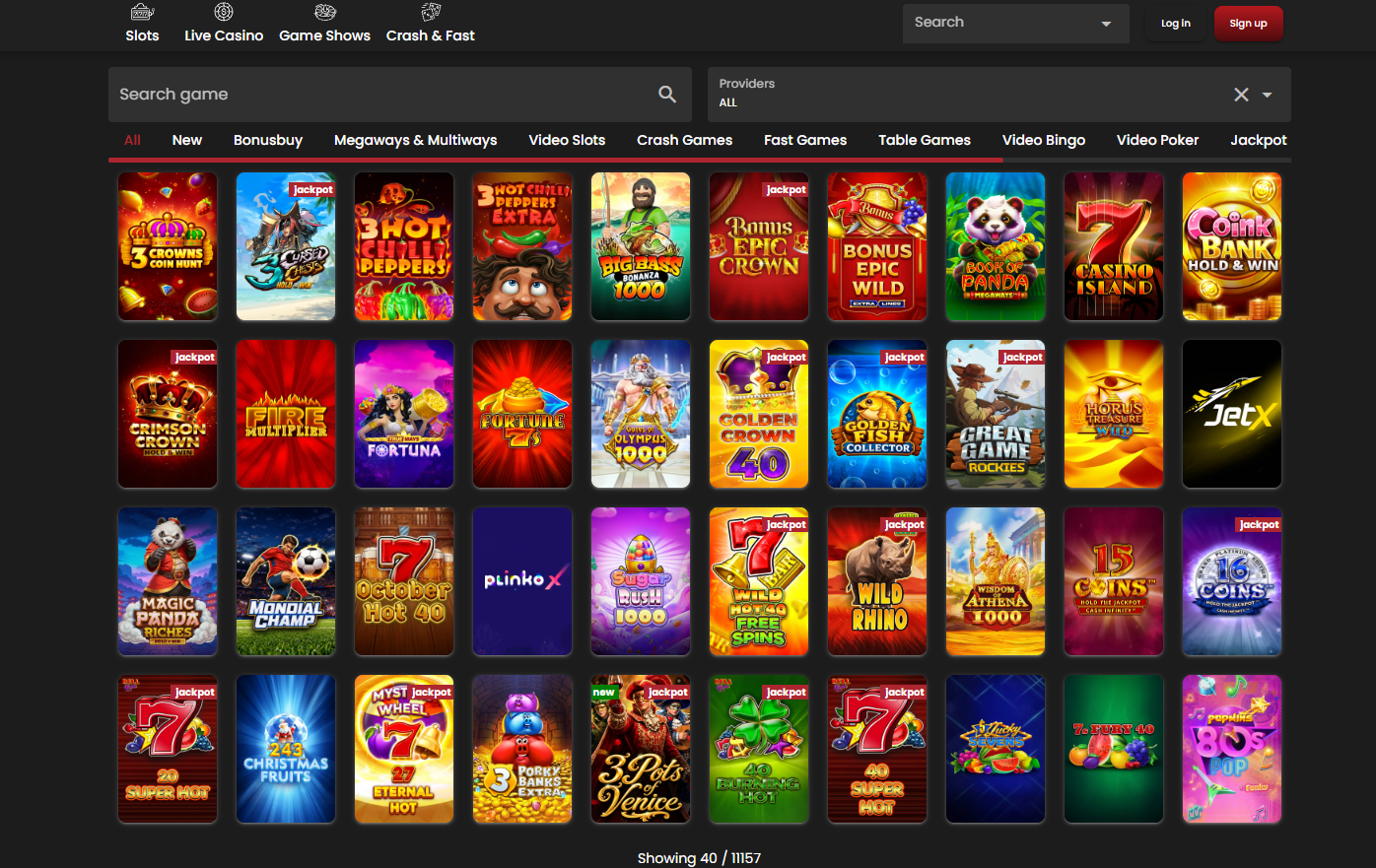Launch the 243 Christmas Fruits game
The width and height of the screenshot is (1376, 868).
(286, 749)
